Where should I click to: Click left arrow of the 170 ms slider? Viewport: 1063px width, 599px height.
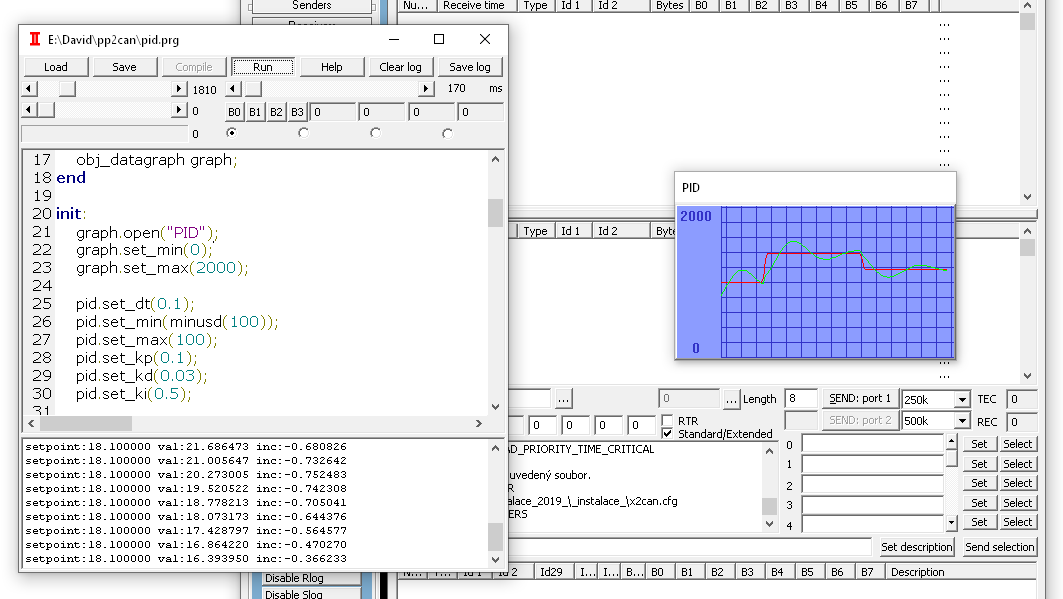(233, 89)
